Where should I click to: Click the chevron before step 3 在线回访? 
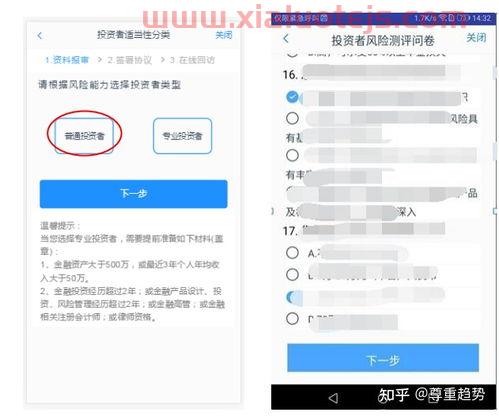pos(163,60)
